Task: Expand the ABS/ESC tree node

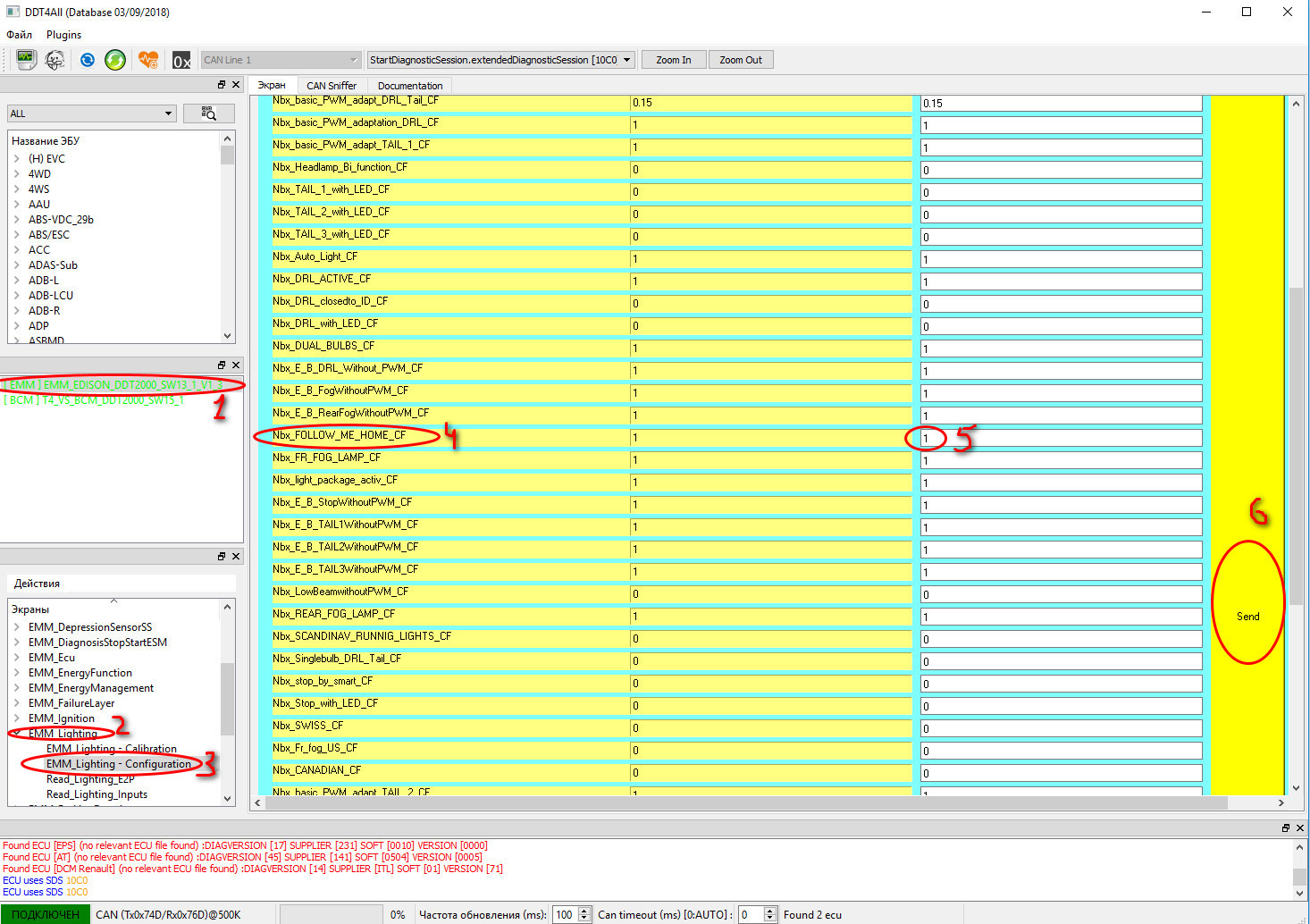Action: (17, 235)
